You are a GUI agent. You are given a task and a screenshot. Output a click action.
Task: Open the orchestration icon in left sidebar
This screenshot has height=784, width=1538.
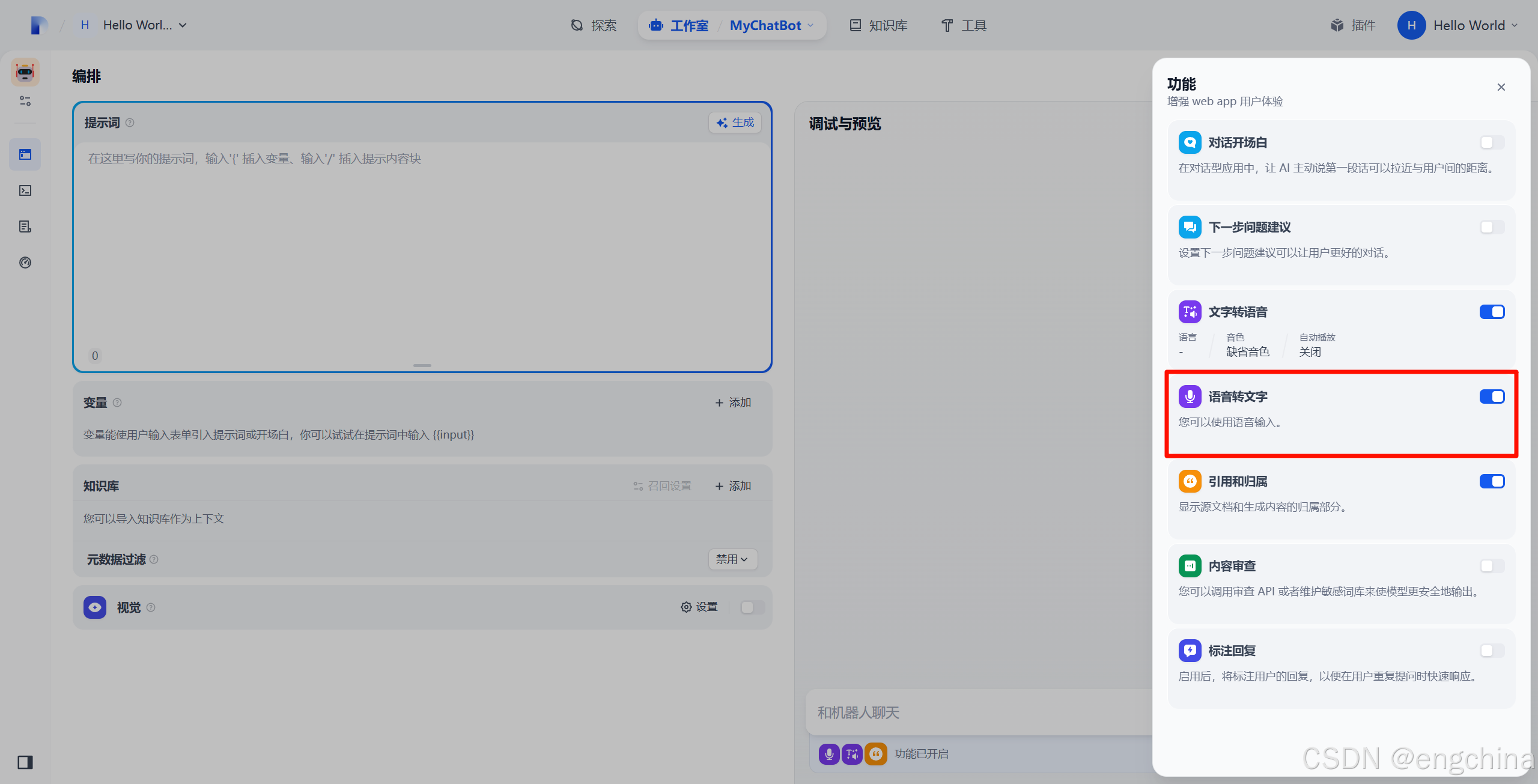(25, 154)
